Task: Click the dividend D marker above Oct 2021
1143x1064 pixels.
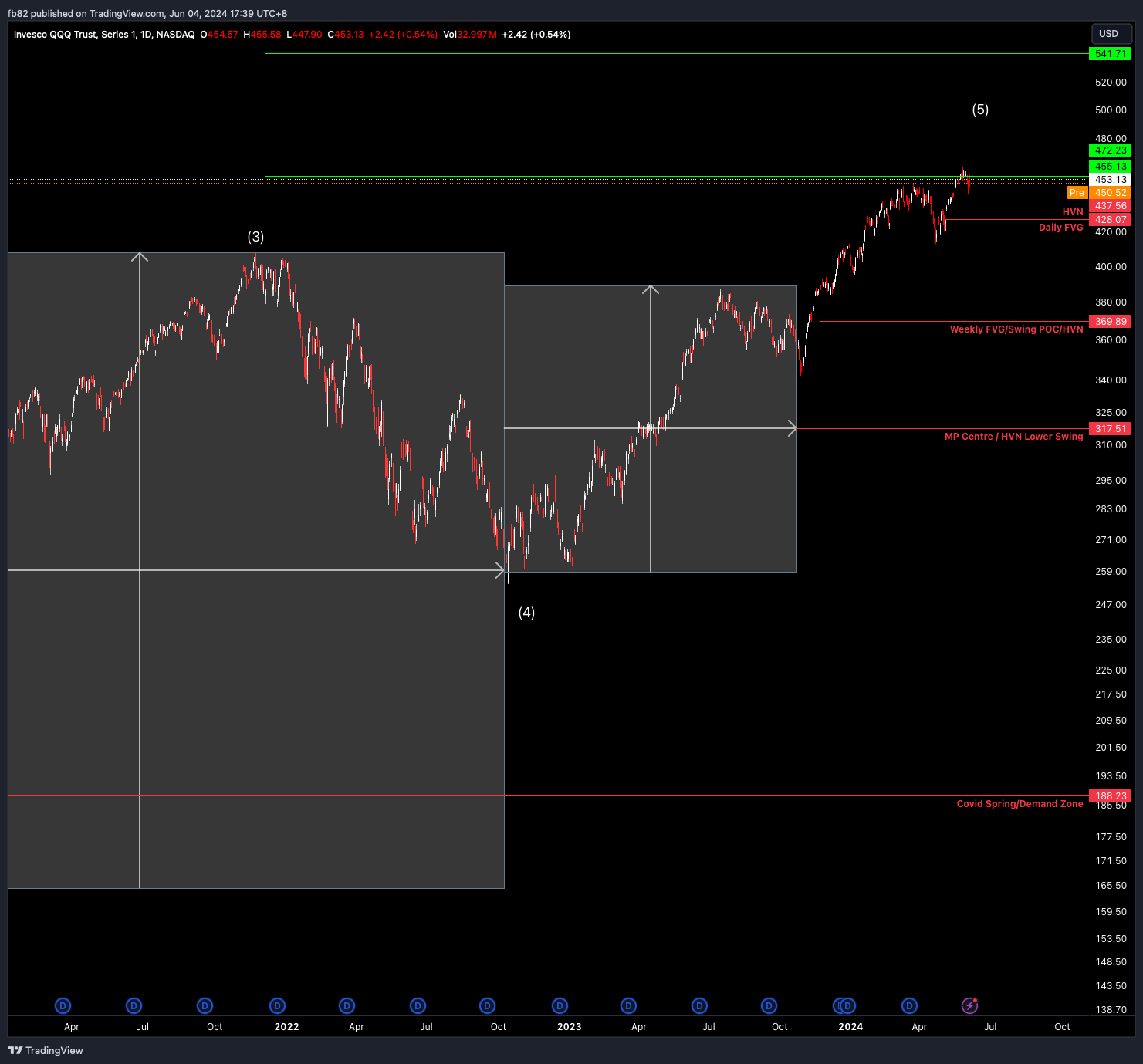Action: pyautogui.click(x=205, y=1005)
